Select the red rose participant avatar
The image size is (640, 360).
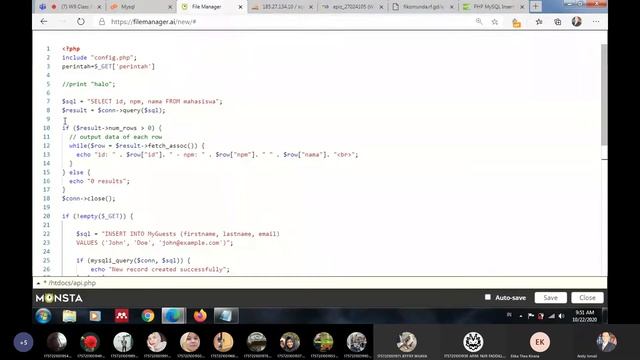[x=90, y=342]
